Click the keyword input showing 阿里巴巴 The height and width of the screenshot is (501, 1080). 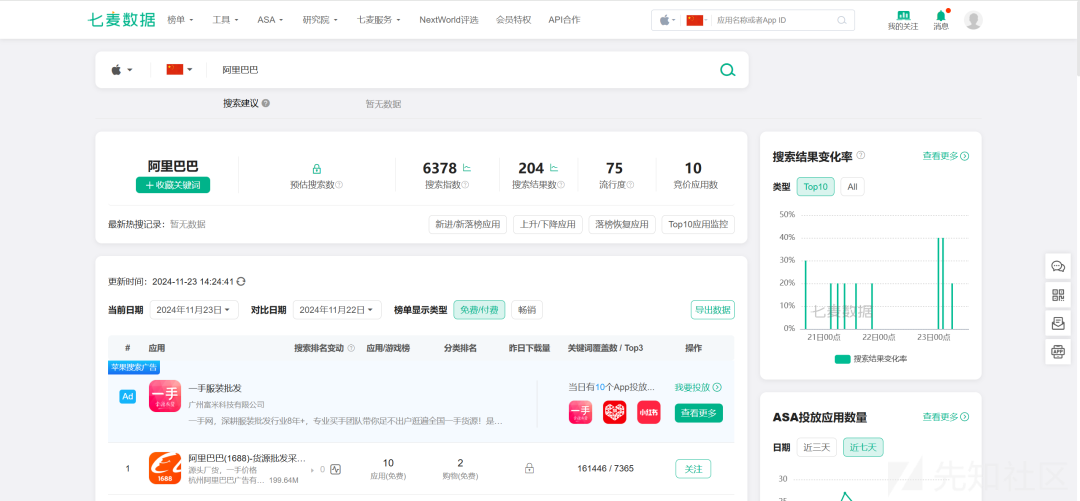coord(461,70)
